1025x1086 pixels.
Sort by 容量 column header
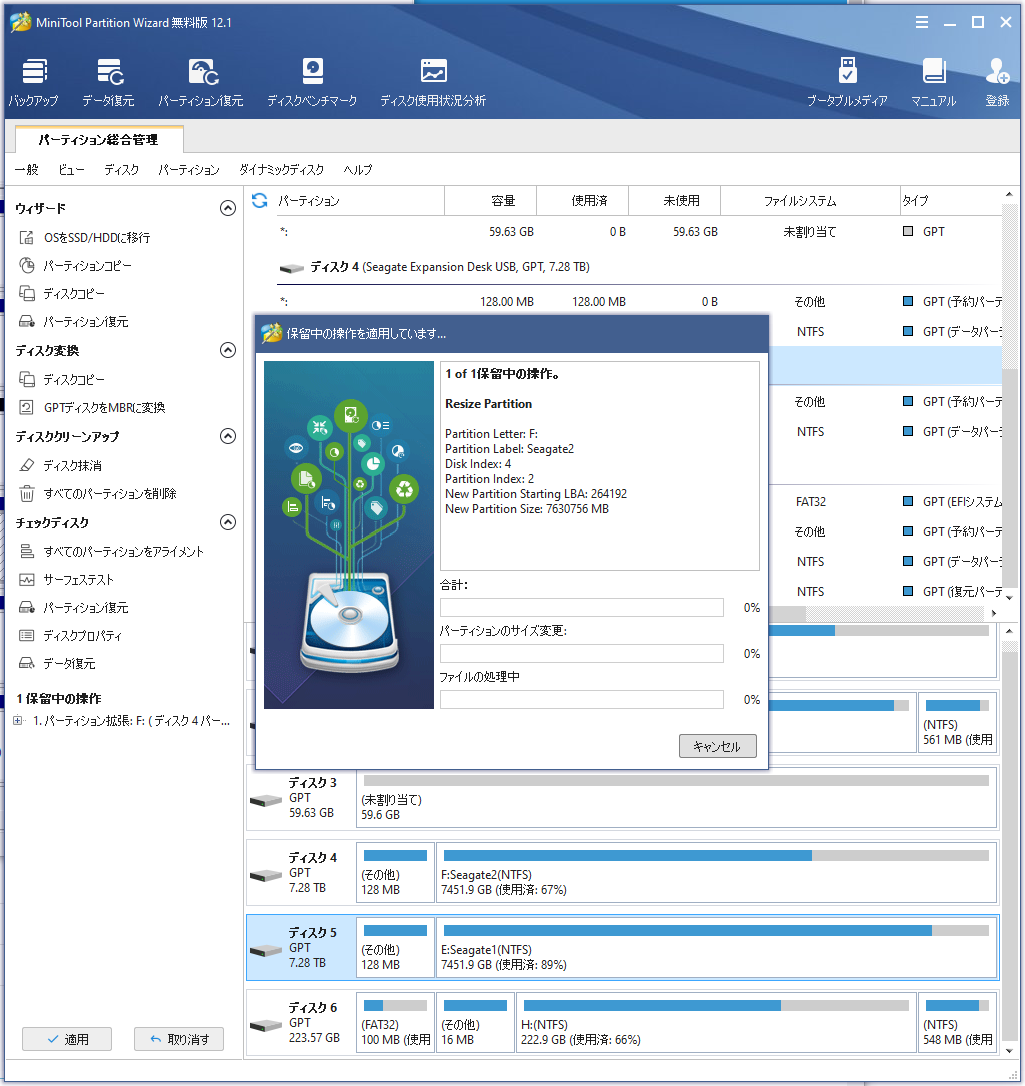click(490, 201)
